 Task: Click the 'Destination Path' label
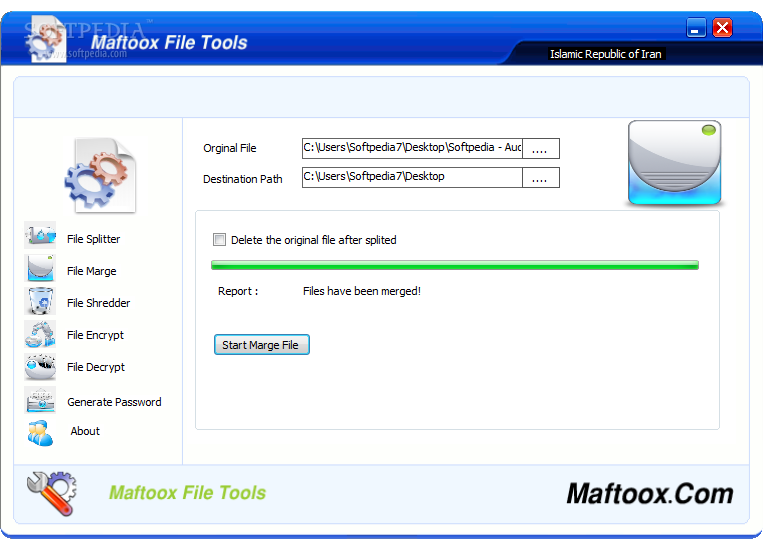[242, 179]
